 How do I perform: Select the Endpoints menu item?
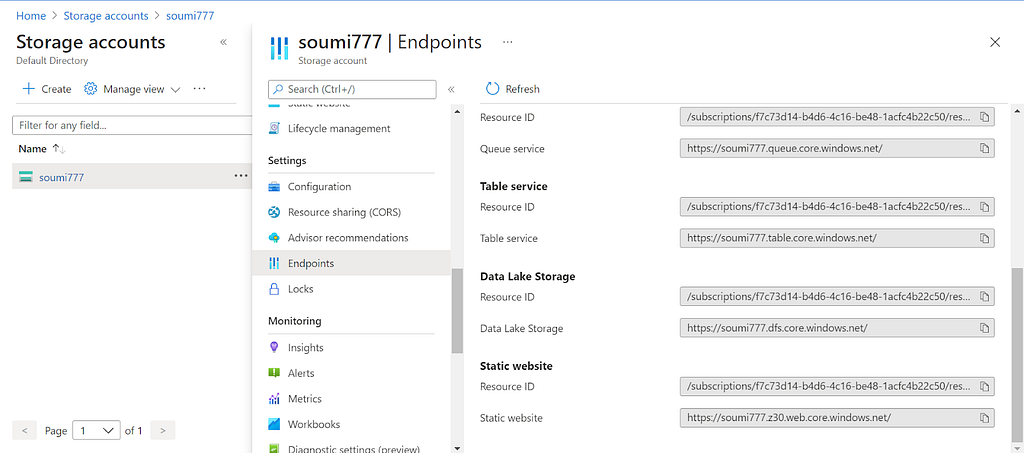coord(351,263)
